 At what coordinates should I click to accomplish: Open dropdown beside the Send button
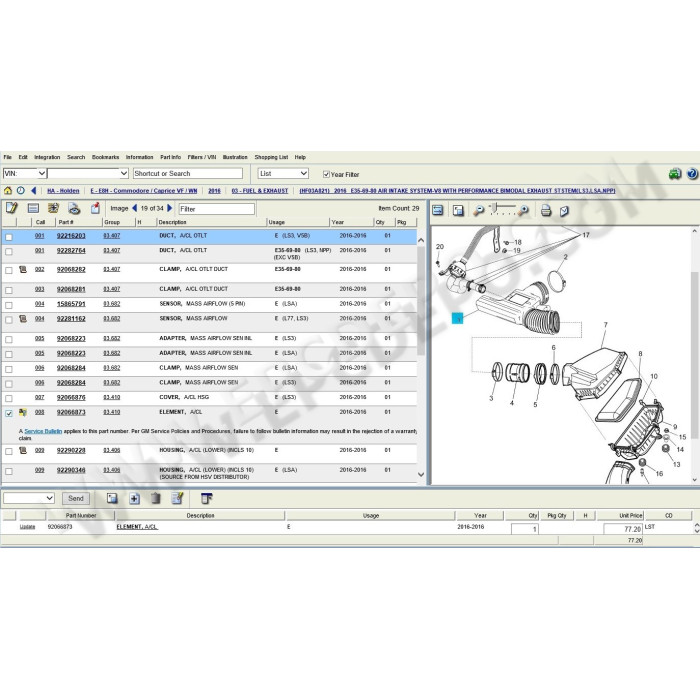point(49,498)
